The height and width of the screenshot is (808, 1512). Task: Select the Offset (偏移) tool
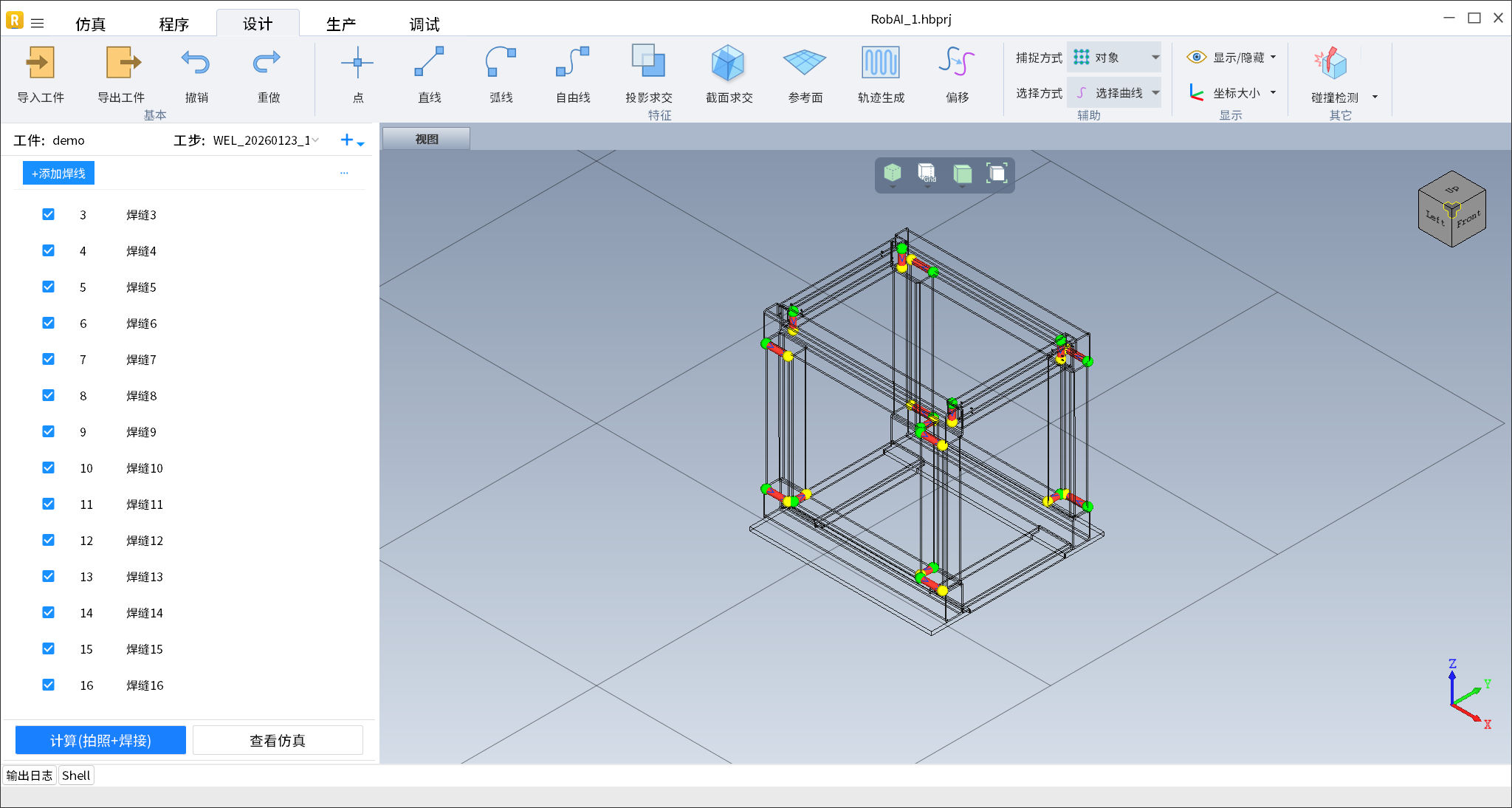957,64
